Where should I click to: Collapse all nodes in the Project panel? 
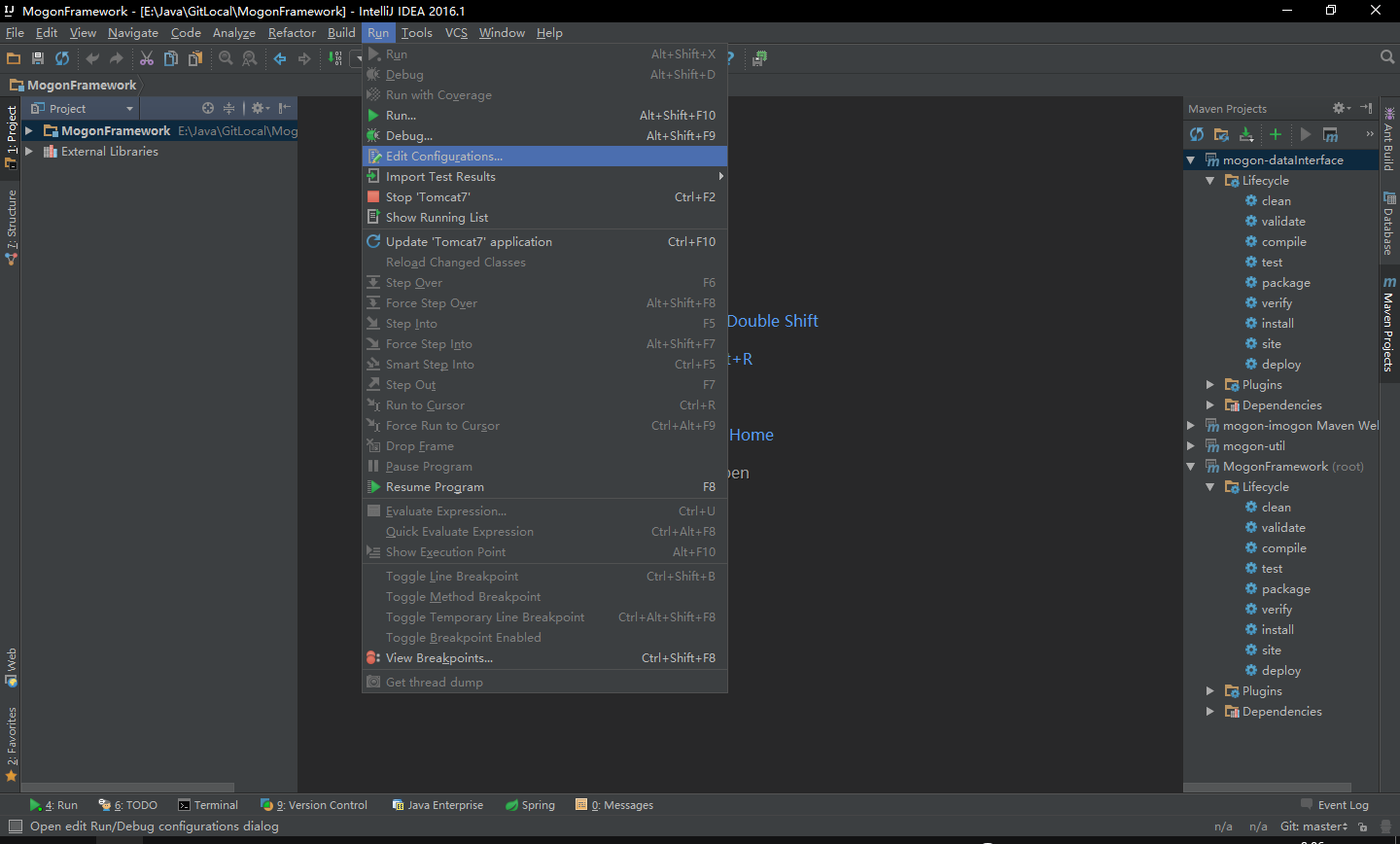(228, 108)
